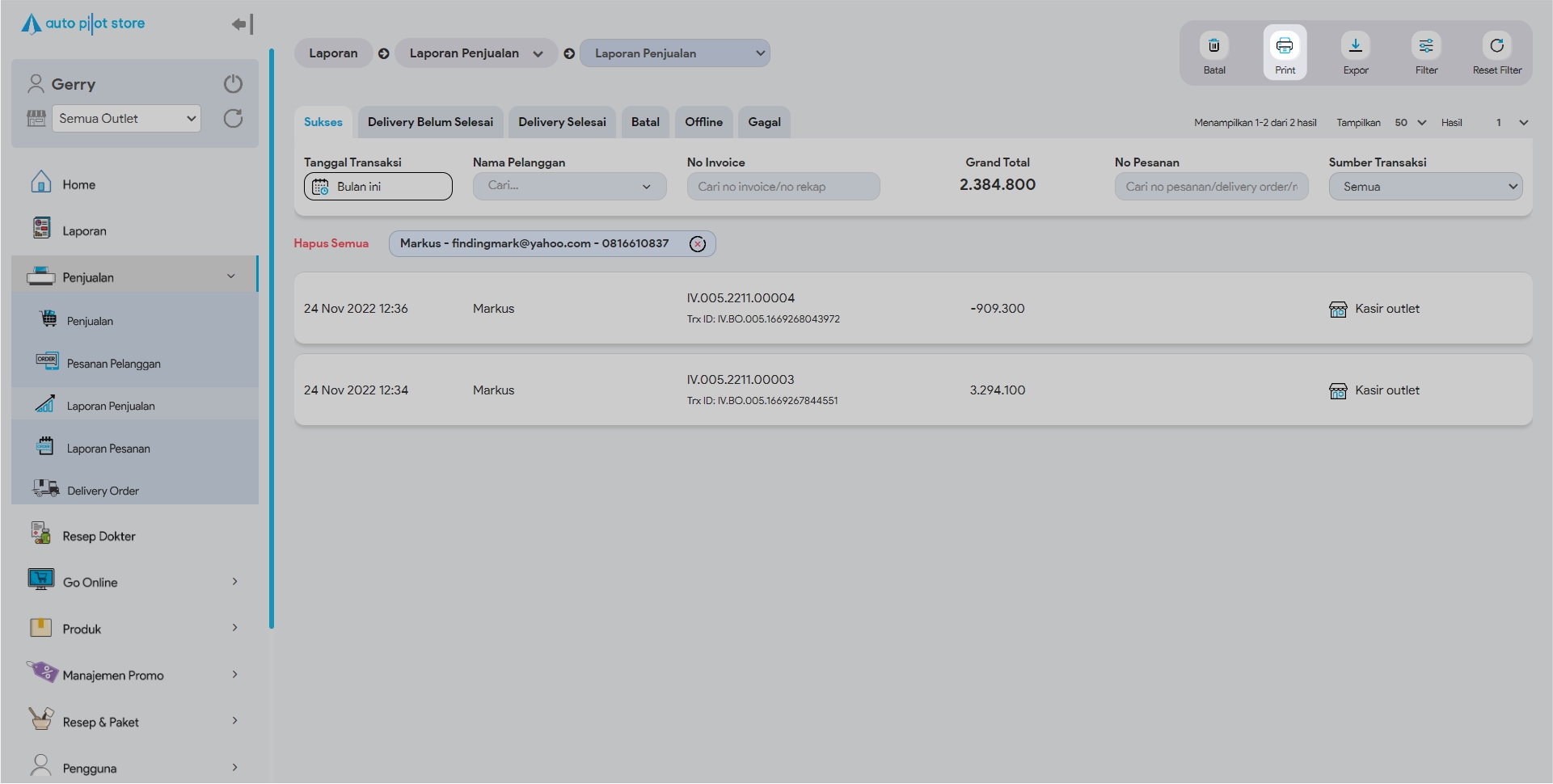Switch to the Gagal tab
This screenshot has width=1553, height=784.
(x=764, y=122)
